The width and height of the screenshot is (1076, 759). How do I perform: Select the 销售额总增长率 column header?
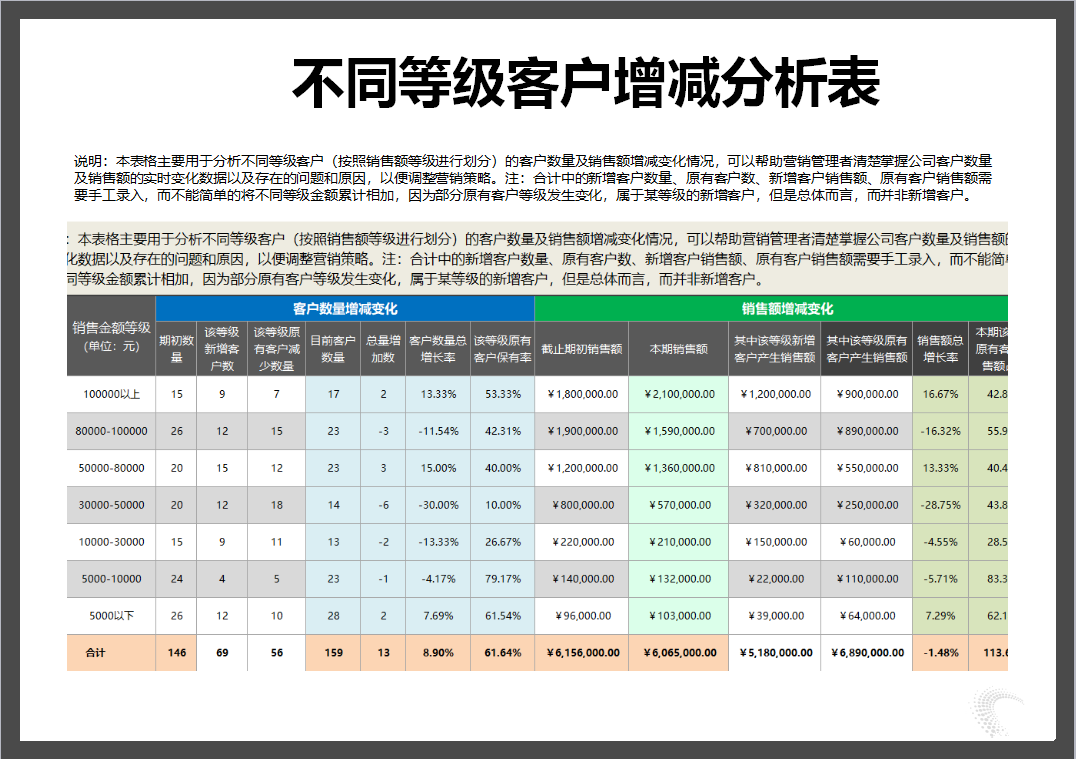tap(940, 349)
